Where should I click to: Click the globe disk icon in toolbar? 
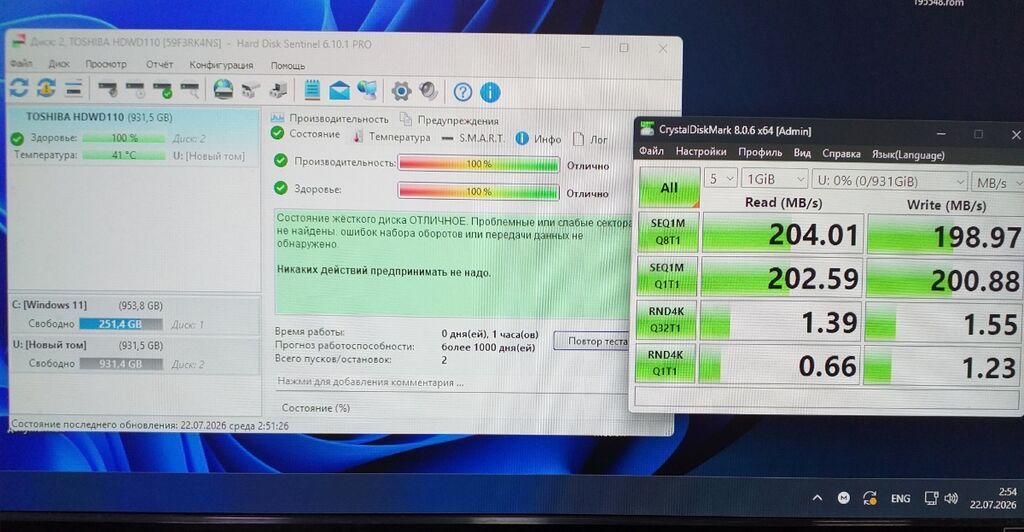pyautogui.click(x=223, y=89)
